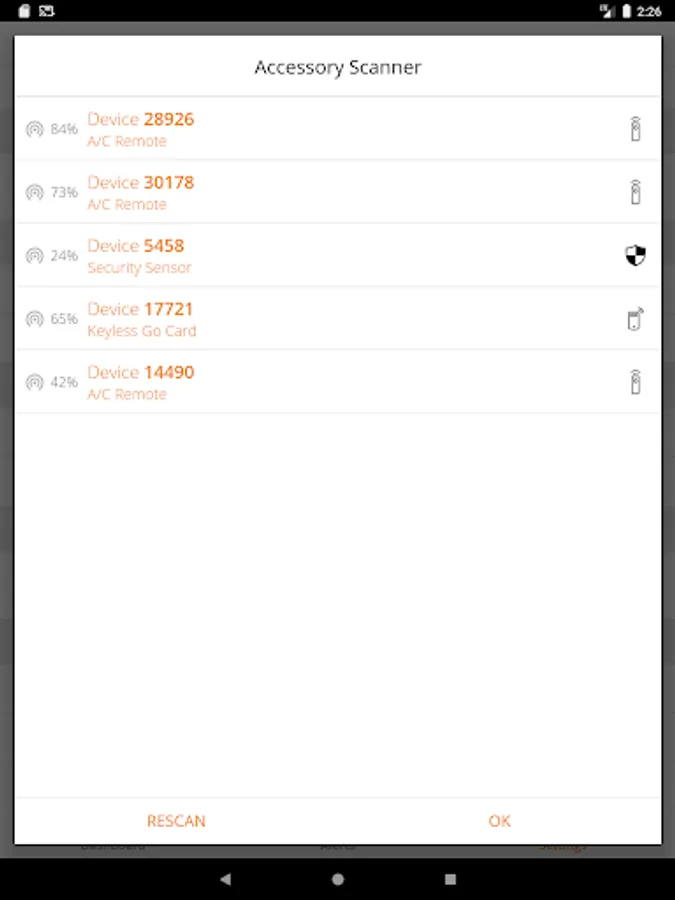Tap the signal icon showing 84%

(x=34, y=129)
